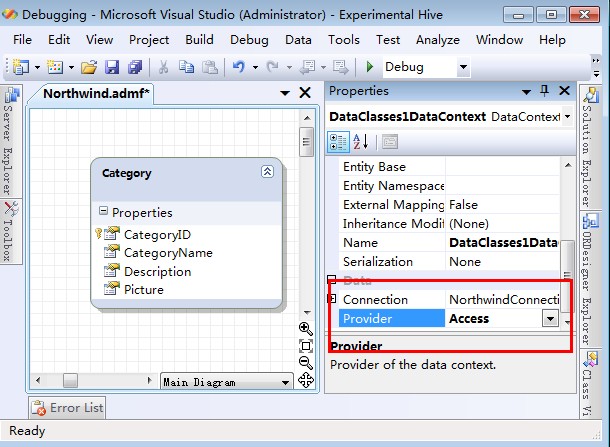Open the Project menu
This screenshot has height=447, width=610.
149,40
